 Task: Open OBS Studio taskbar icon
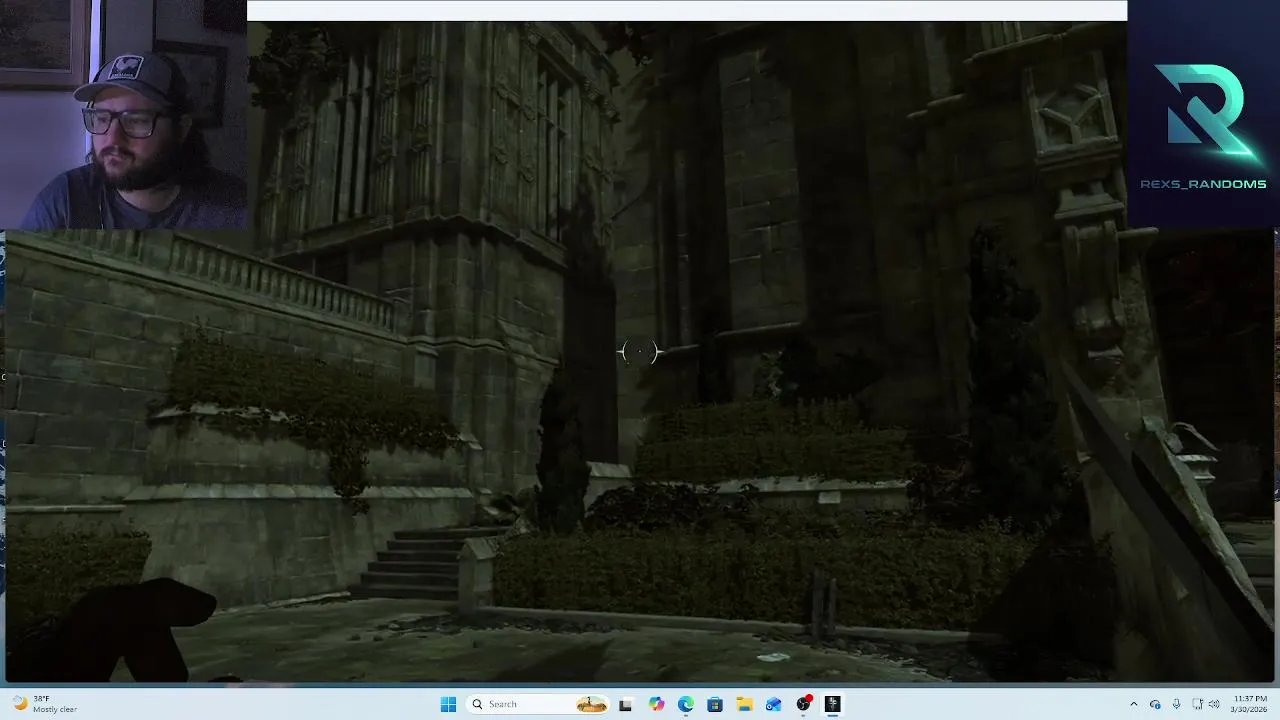pyautogui.click(x=803, y=704)
